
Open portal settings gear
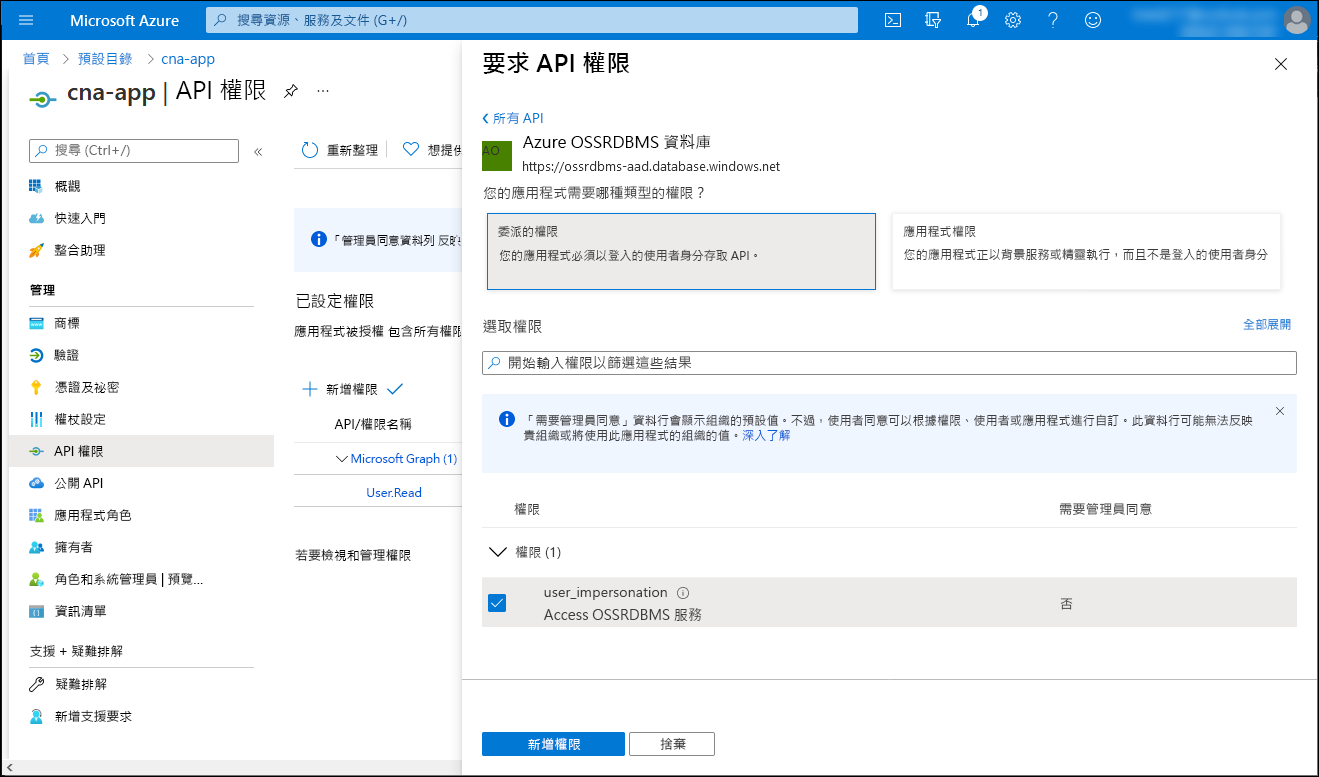click(1013, 20)
